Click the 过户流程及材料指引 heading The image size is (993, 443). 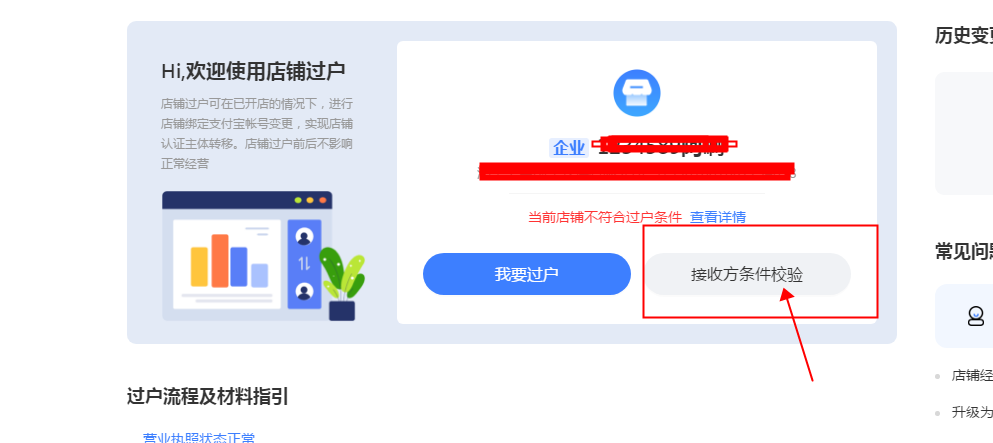208,397
